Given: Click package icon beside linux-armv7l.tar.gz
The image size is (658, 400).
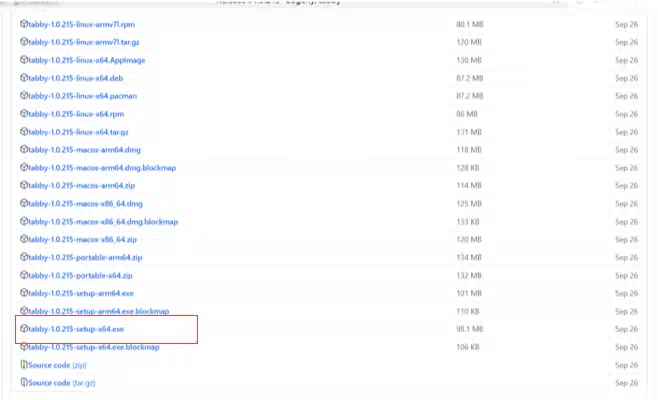Looking at the screenshot, I should 24,42.
